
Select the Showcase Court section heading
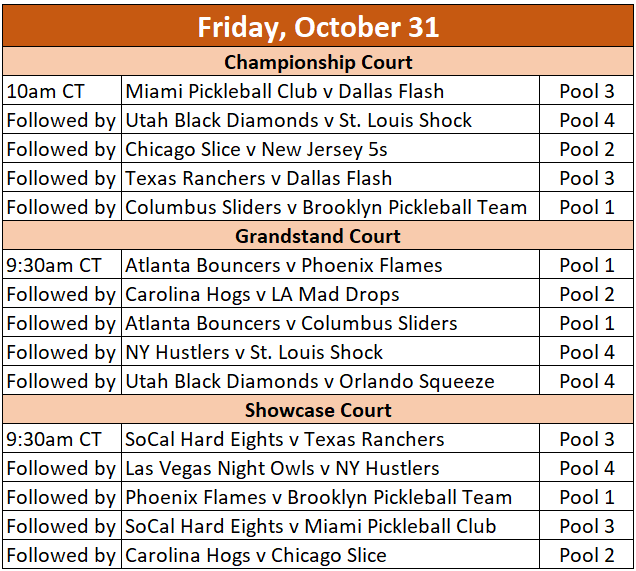pyautogui.click(x=318, y=410)
